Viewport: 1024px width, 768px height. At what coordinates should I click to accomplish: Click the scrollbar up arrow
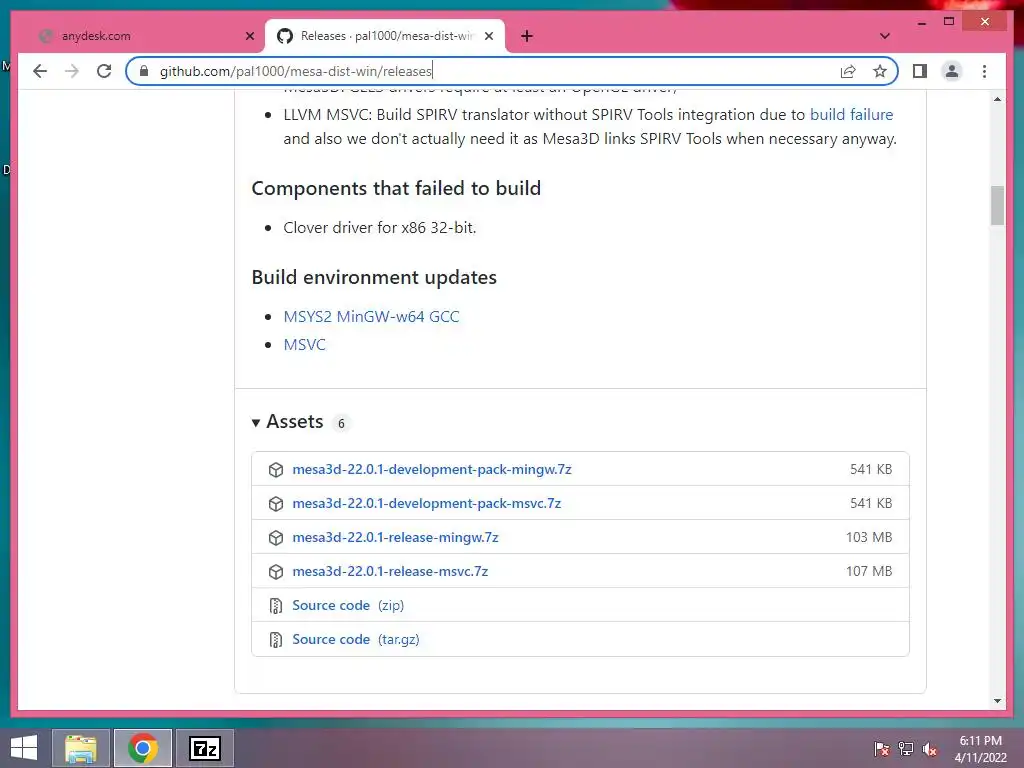(x=997, y=99)
